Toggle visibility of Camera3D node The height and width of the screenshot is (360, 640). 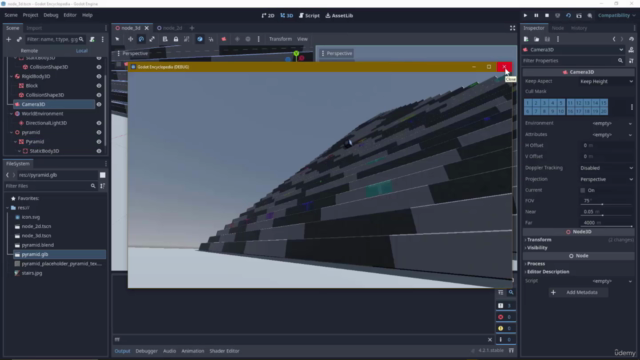(x=99, y=104)
